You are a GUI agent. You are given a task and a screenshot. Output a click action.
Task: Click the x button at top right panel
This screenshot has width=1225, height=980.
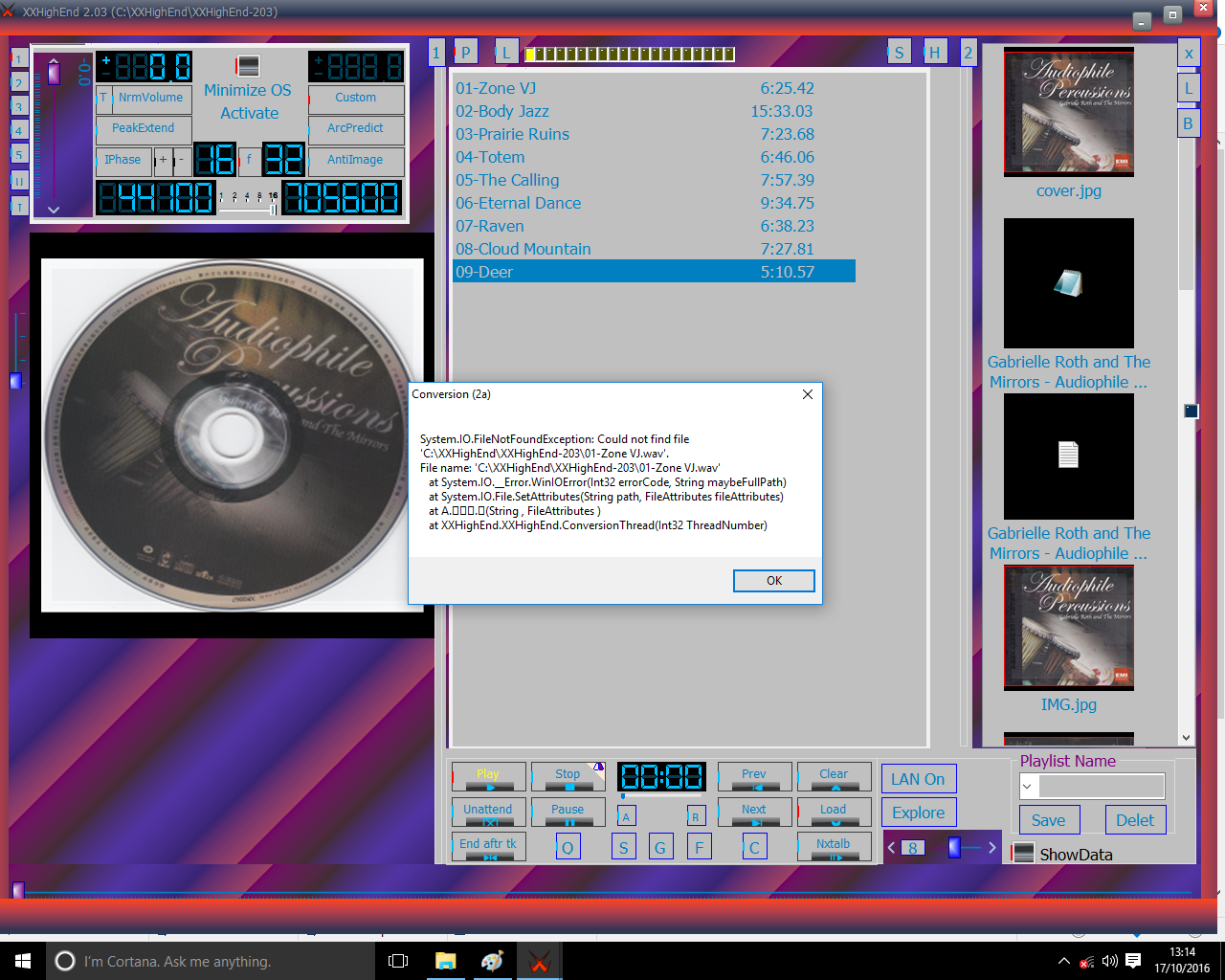click(x=1188, y=54)
